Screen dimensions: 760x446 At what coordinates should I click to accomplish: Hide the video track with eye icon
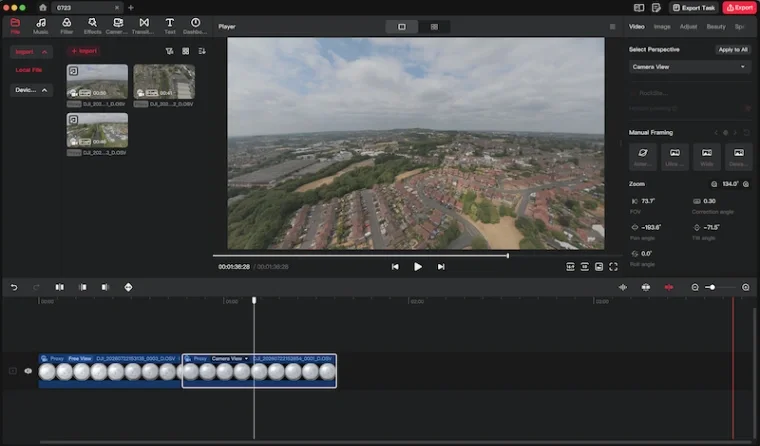coord(28,371)
